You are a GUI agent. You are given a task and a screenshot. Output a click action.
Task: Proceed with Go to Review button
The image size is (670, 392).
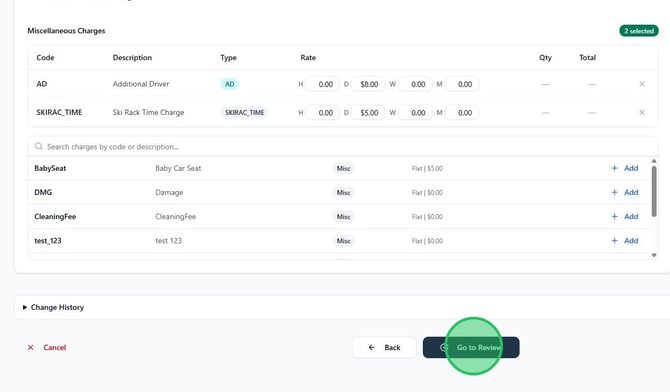[x=471, y=348]
